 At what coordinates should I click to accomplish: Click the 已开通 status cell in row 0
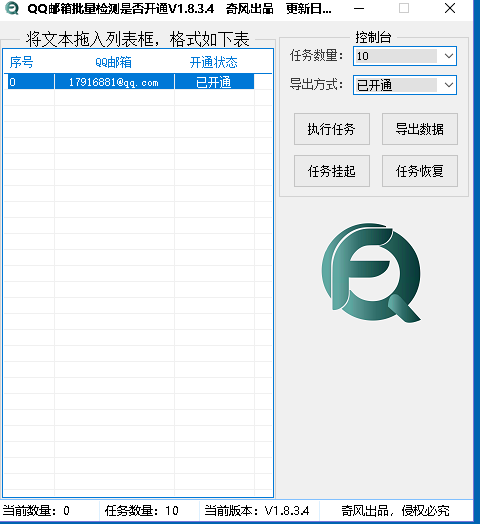pyautogui.click(x=214, y=82)
